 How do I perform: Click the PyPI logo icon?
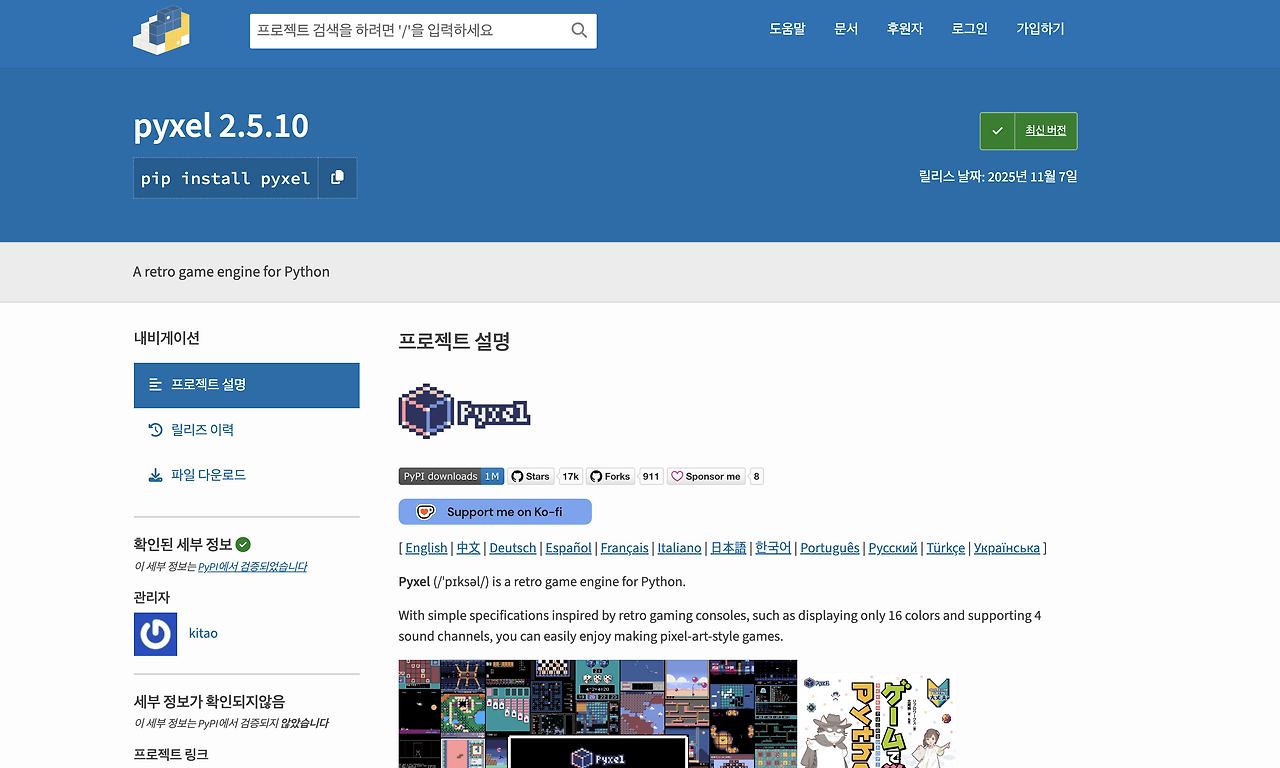(x=161, y=30)
